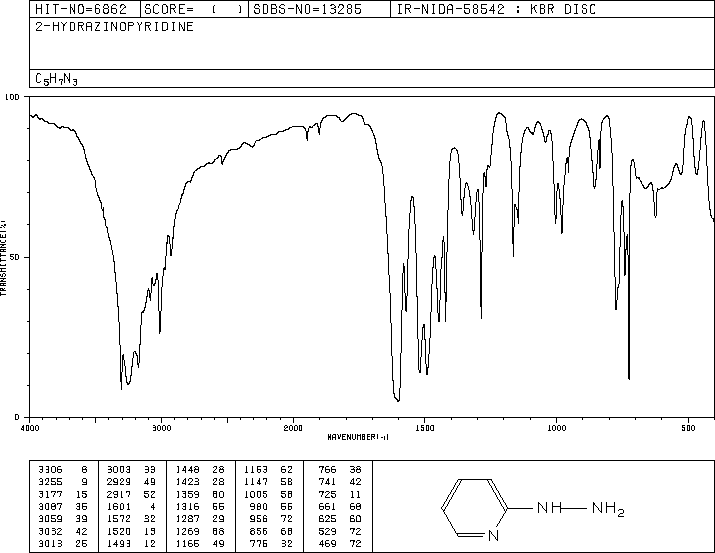Click the 4000 x-axis tick label
This screenshot has height=553, width=715.
tap(30, 428)
